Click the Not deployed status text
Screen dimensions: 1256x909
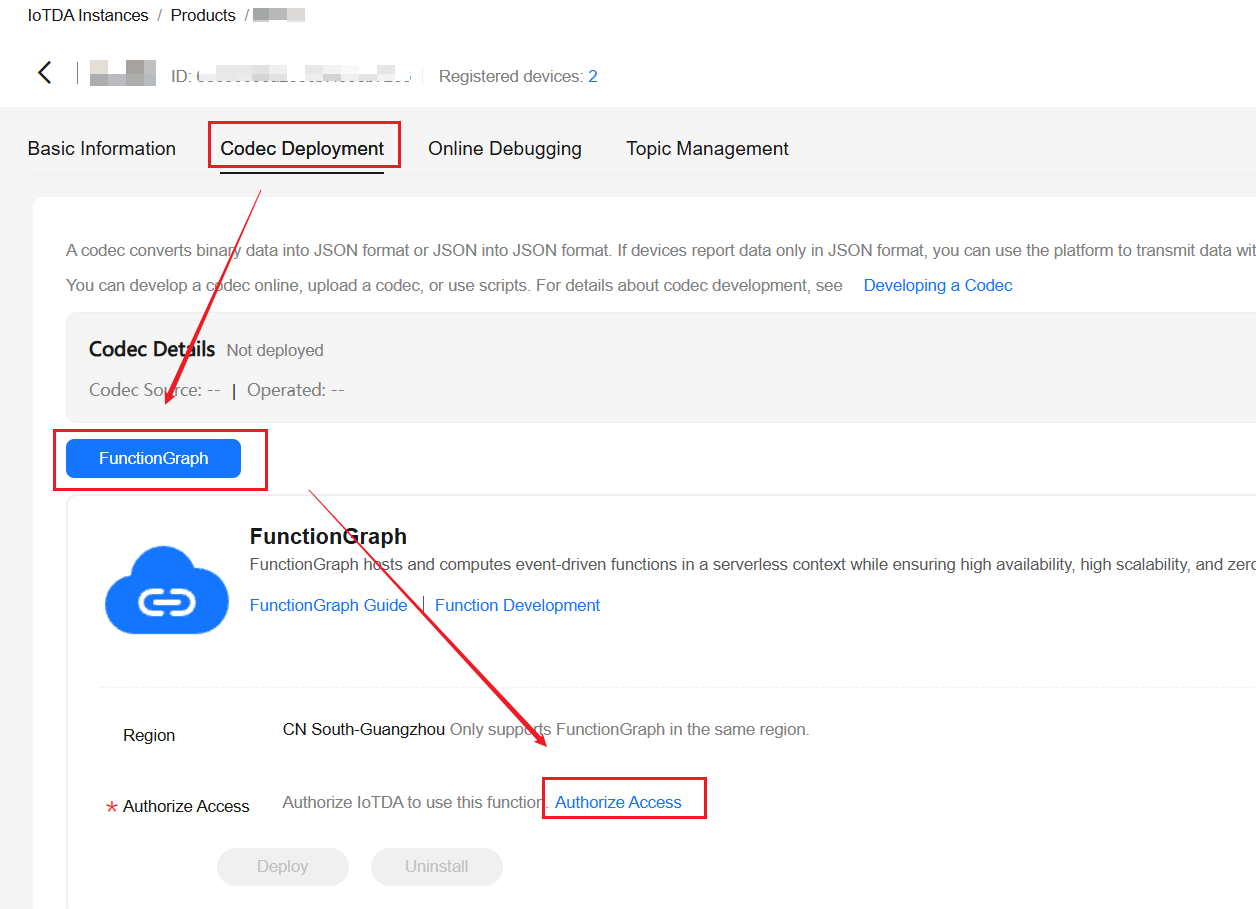(x=275, y=350)
